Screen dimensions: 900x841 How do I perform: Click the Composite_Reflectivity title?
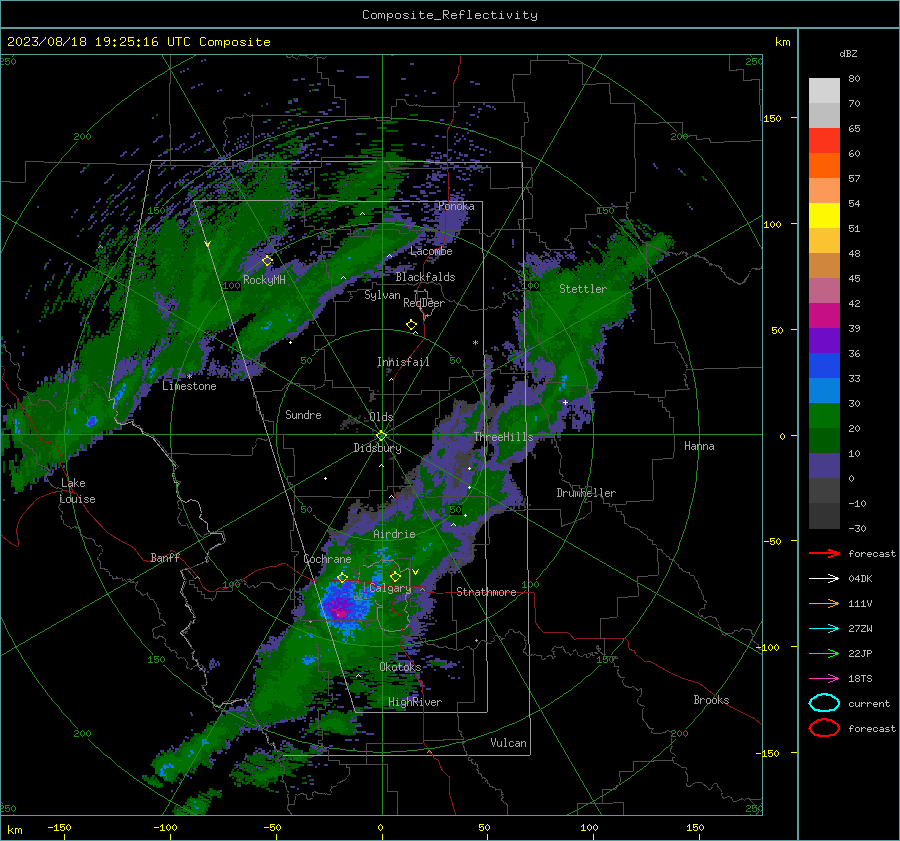pos(450,15)
